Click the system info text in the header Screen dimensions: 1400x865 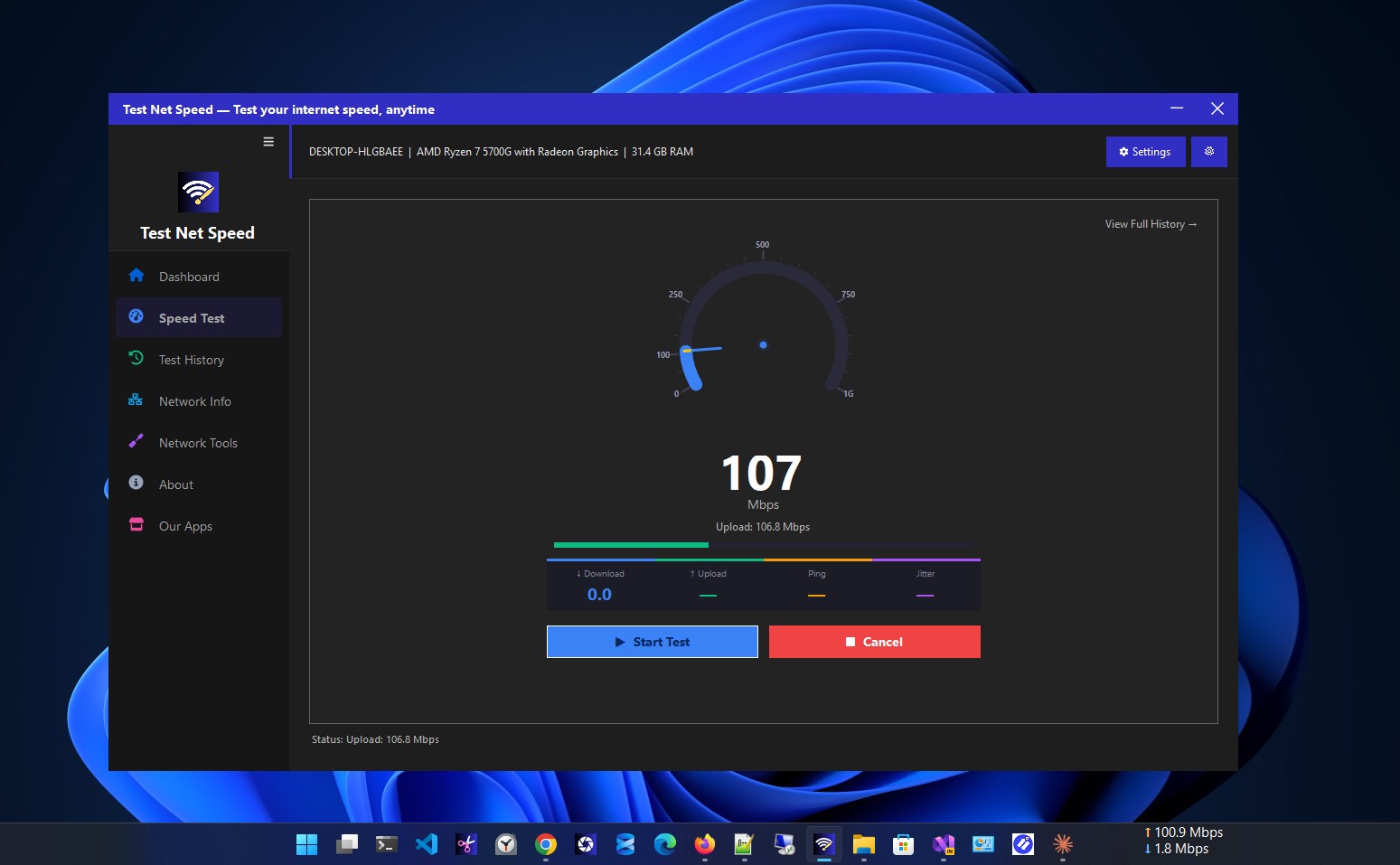click(501, 152)
